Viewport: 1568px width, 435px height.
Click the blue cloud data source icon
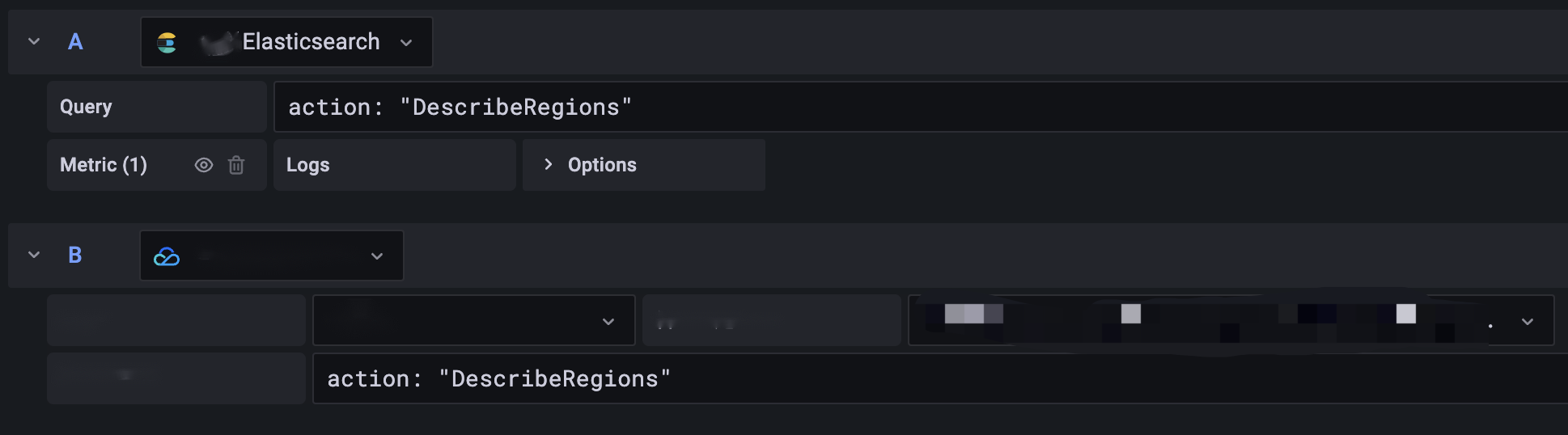point(167,256)
